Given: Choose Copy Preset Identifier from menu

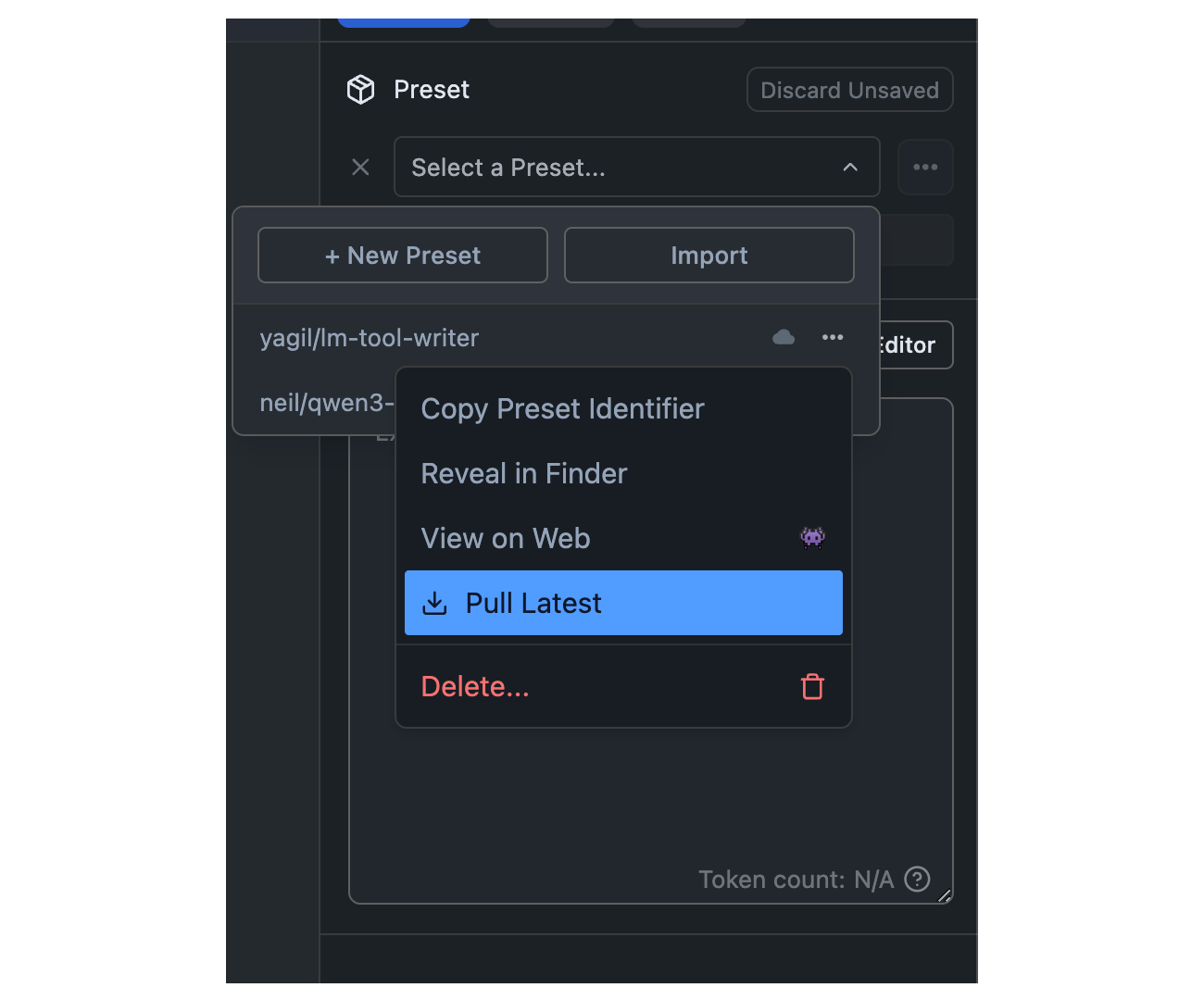Looking at the screenshot, I should (562, 409).
